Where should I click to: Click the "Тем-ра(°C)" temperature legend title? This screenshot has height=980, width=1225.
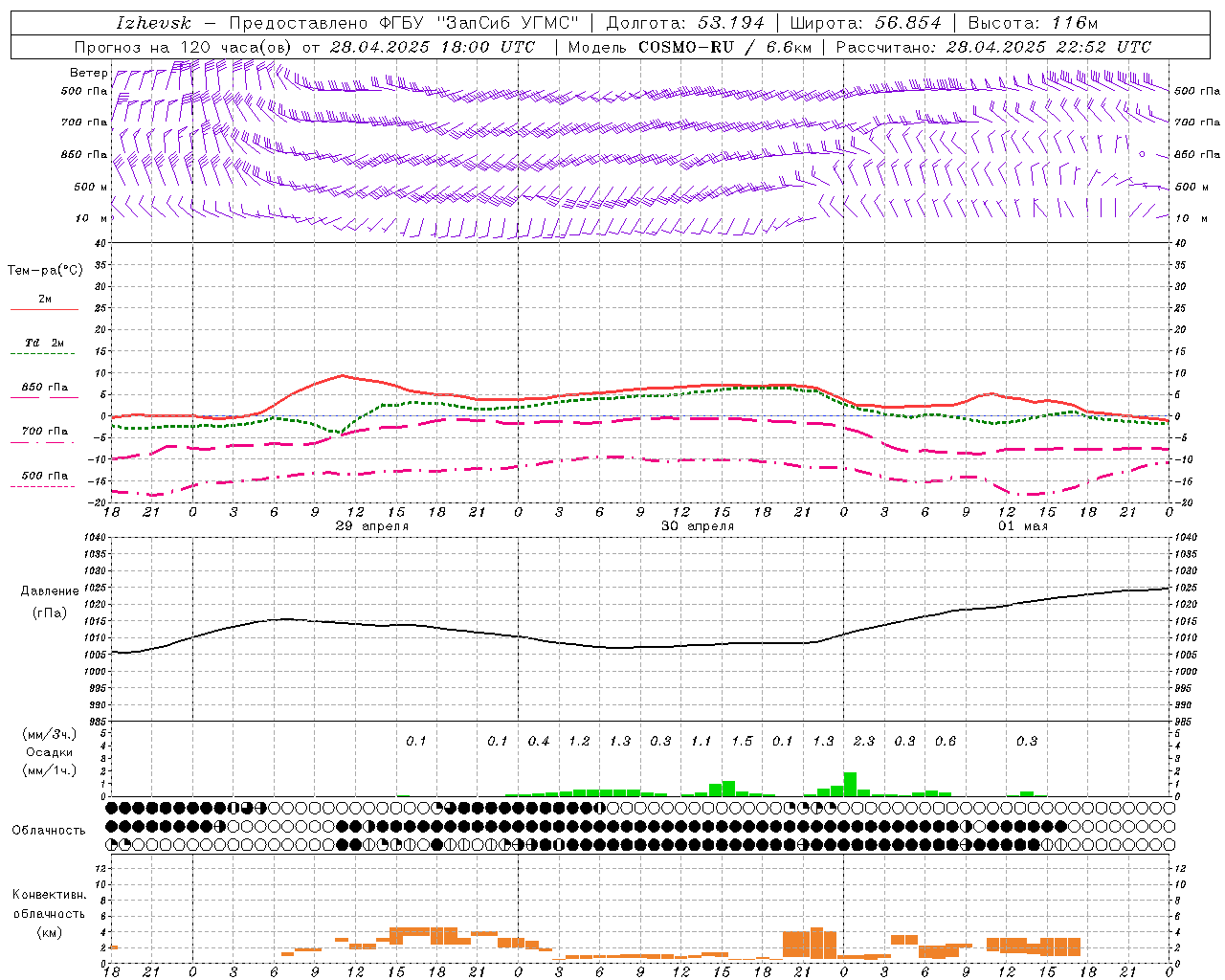(45, 271)
